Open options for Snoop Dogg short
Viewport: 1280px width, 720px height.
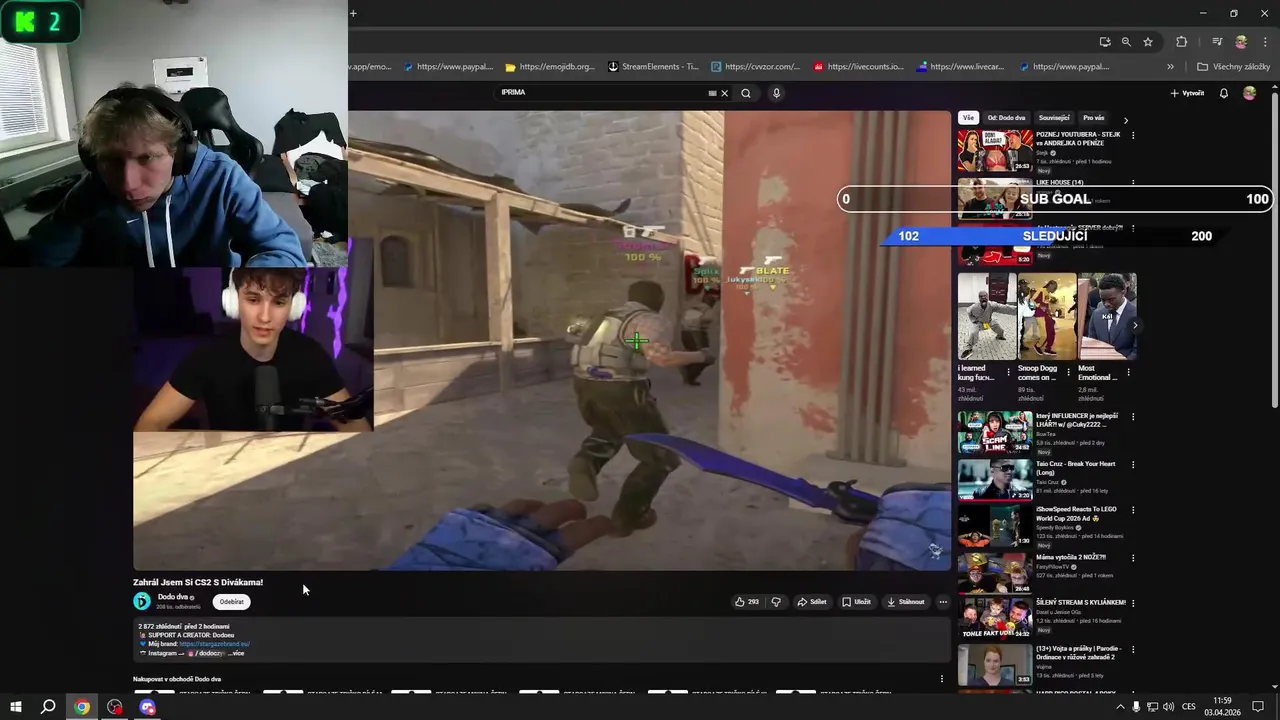point(1069,372)
